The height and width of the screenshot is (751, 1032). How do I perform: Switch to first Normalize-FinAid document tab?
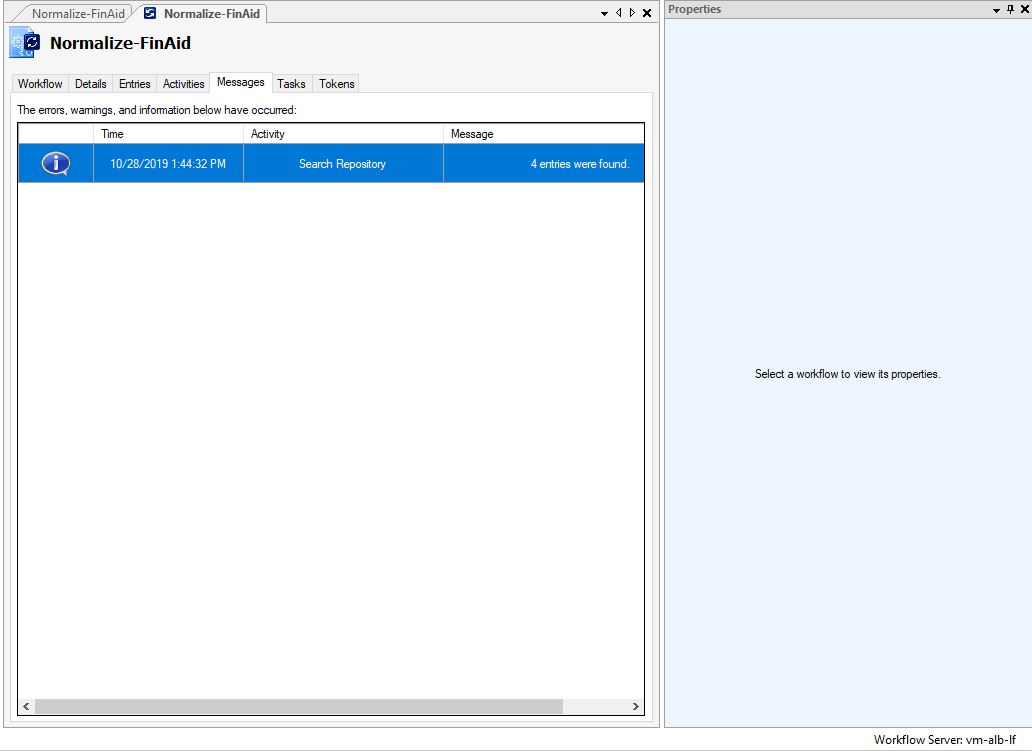[x=78, y=13]
